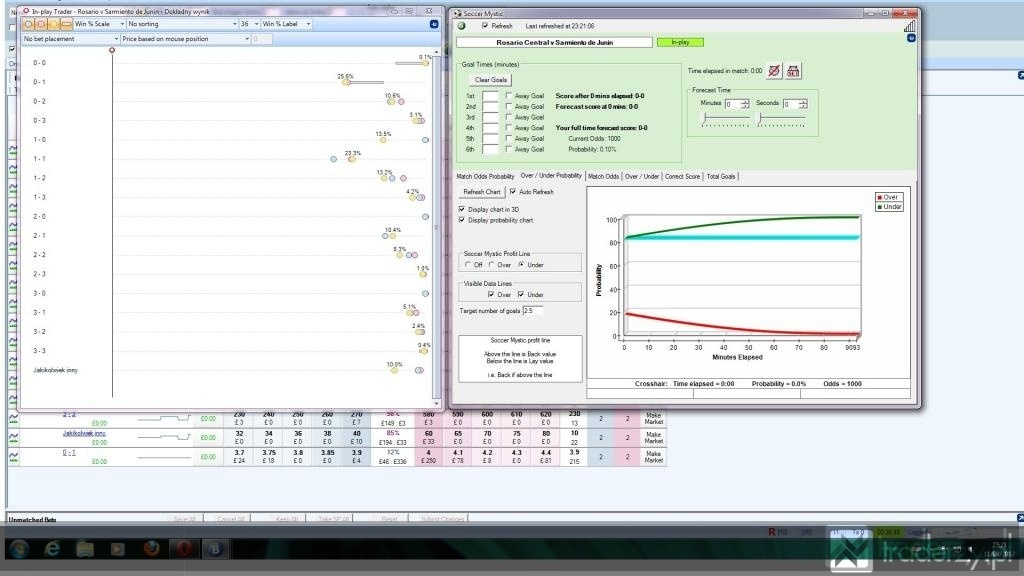Screen dimensions: 1024x576
Task: Tick the 2nd Away Goal checkbox
Action: point(509,106)
